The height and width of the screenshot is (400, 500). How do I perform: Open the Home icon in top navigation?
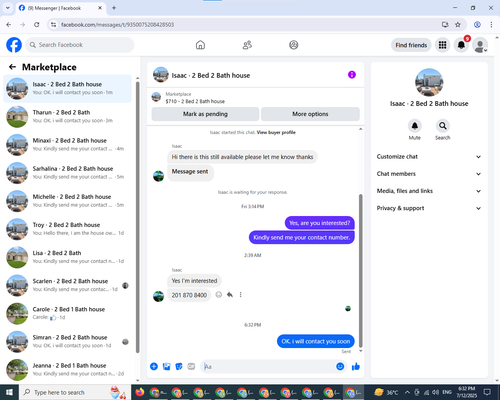click(200, 45)
